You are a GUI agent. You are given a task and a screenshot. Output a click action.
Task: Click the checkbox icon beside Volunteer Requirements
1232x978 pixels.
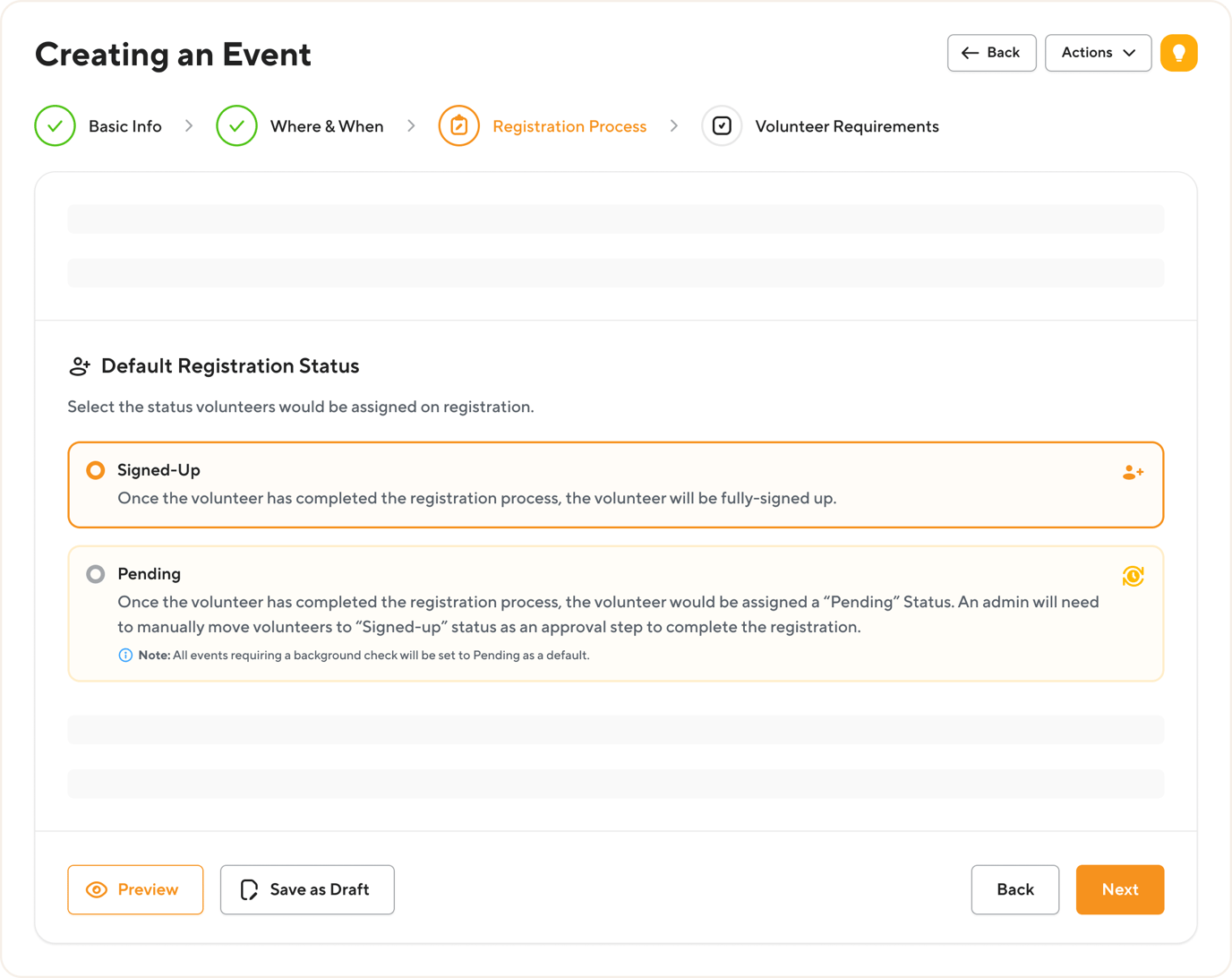pos(722,125)
